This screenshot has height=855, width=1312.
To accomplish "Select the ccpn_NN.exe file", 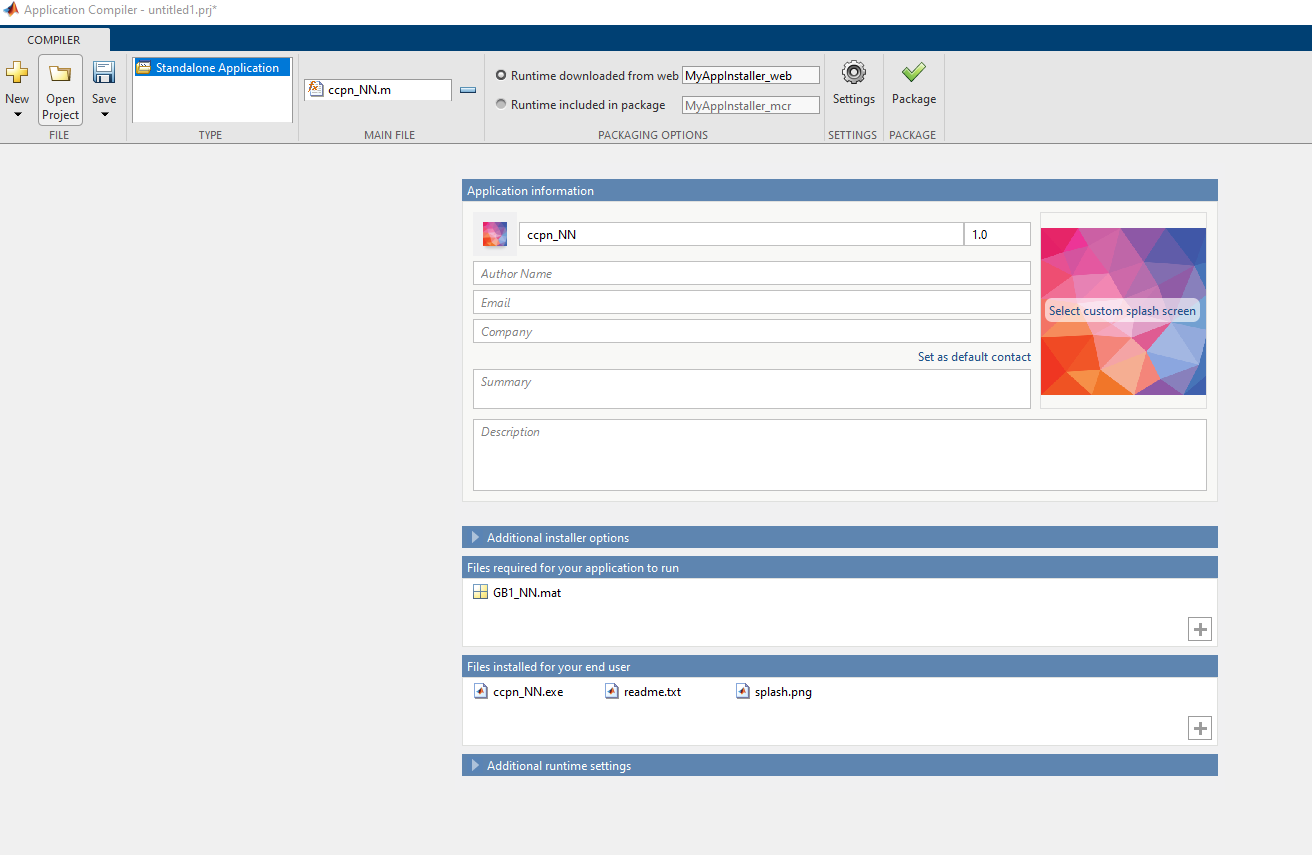I will [518, 691].
